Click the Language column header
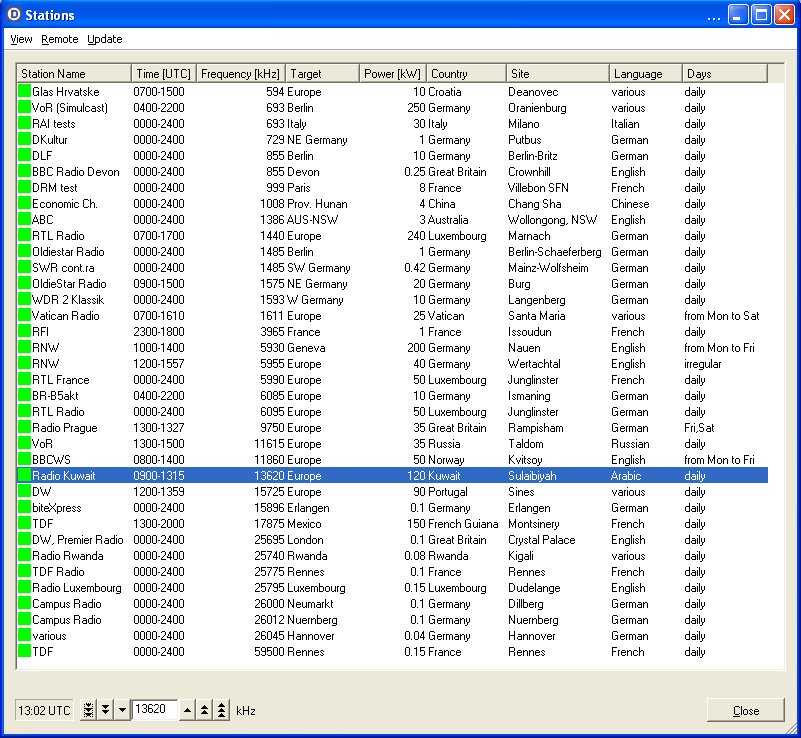 [x=645, y=73]
